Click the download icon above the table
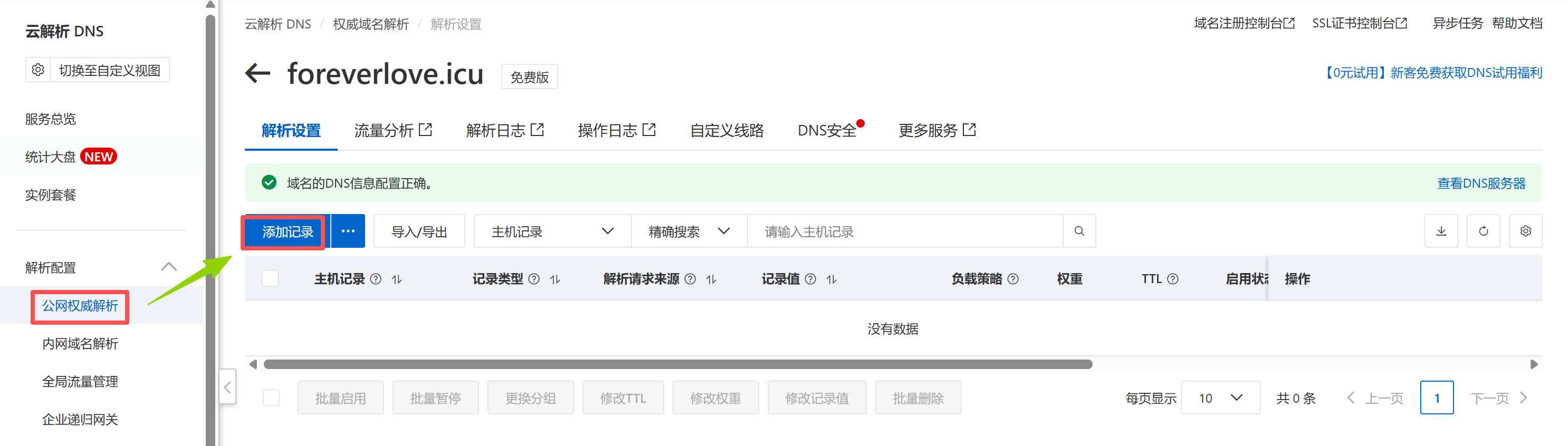 [1441, 231]
